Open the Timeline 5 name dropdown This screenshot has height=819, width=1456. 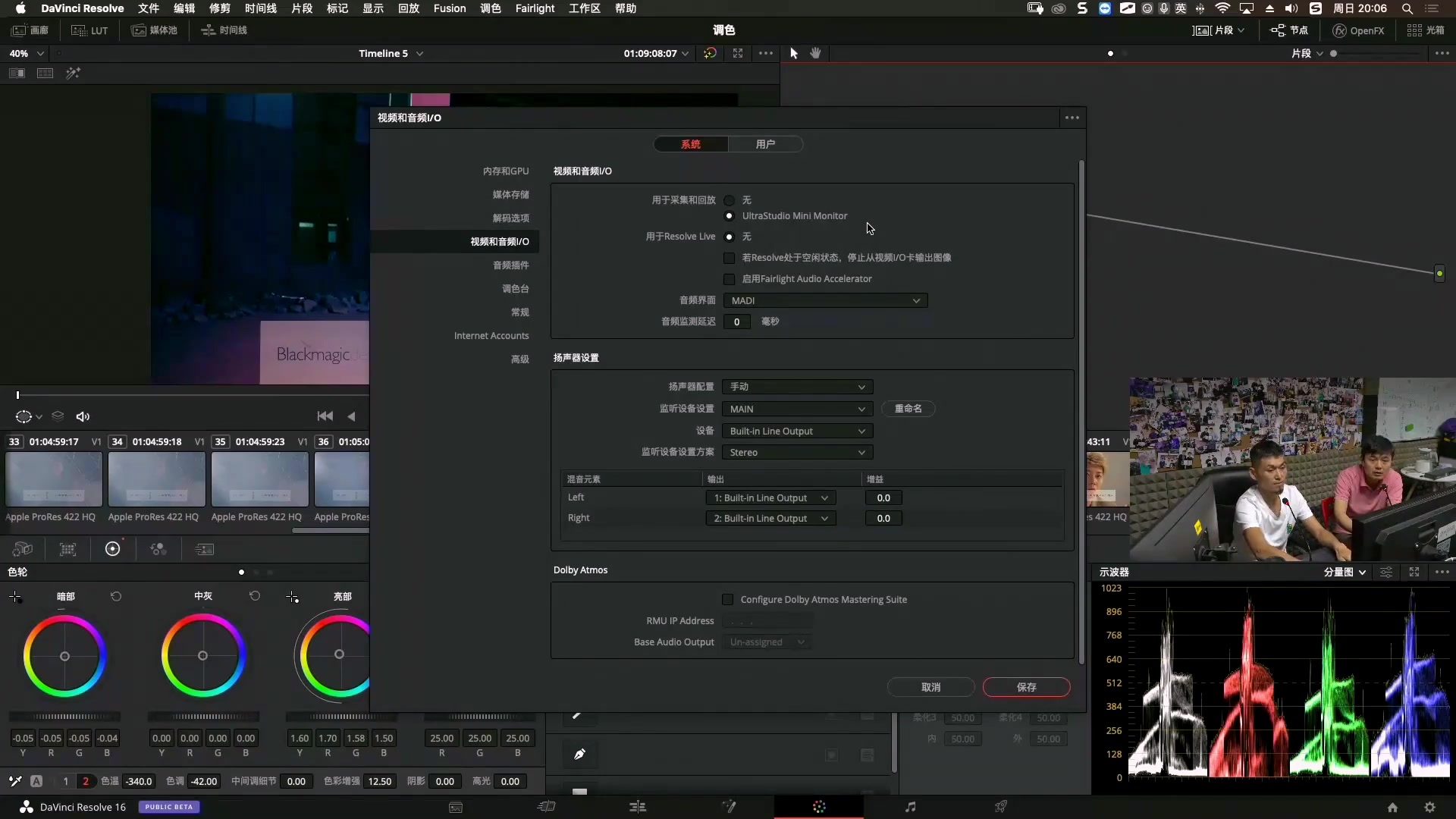point(391,53)
